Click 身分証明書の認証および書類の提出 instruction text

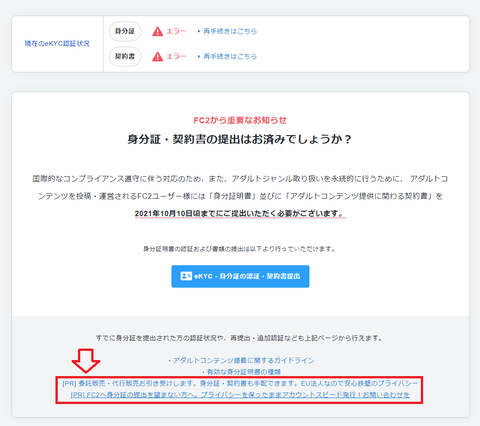240,249
